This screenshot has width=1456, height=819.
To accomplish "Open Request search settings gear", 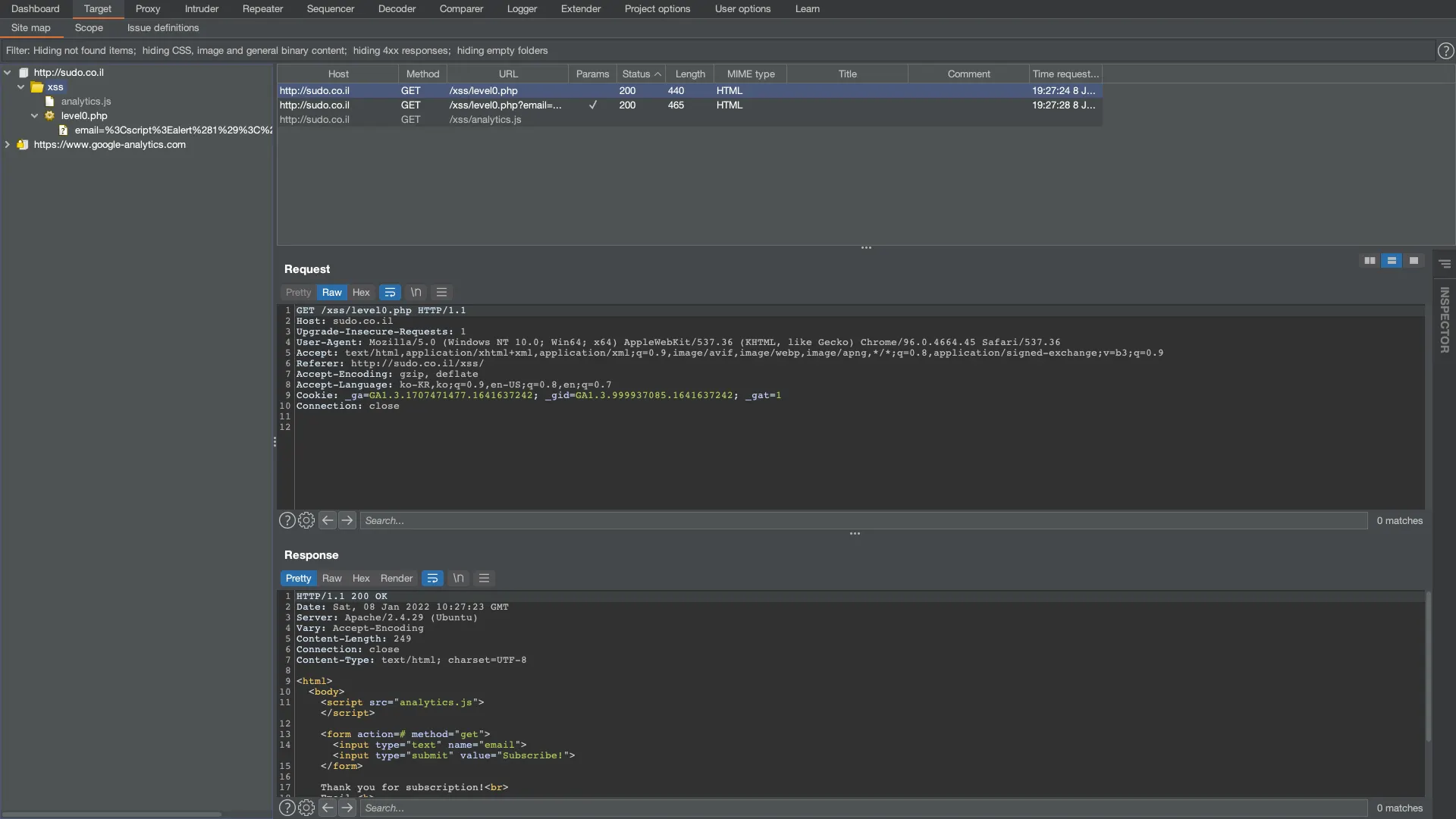I will click(x=306, y=521).
